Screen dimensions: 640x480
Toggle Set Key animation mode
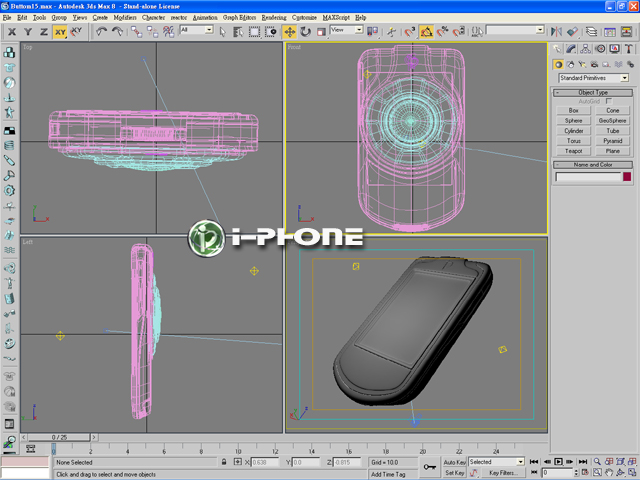tap(454, 473)
